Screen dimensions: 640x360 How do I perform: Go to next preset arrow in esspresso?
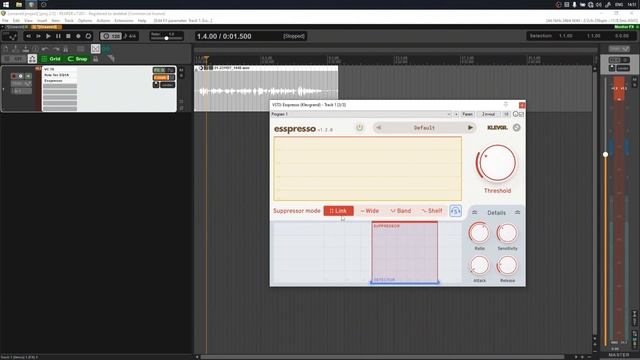point(470,128)
